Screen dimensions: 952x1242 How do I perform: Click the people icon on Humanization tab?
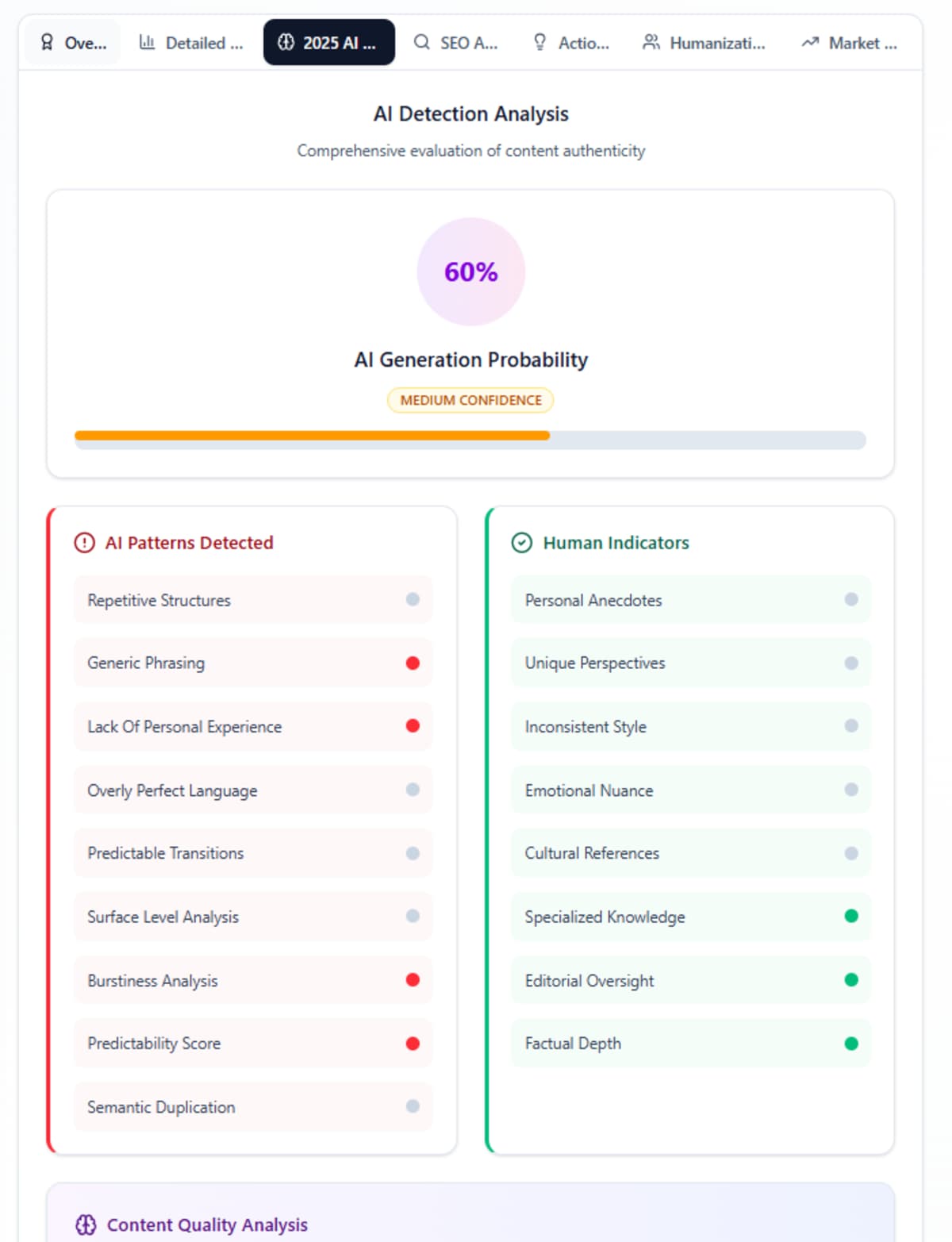point(651,42)
